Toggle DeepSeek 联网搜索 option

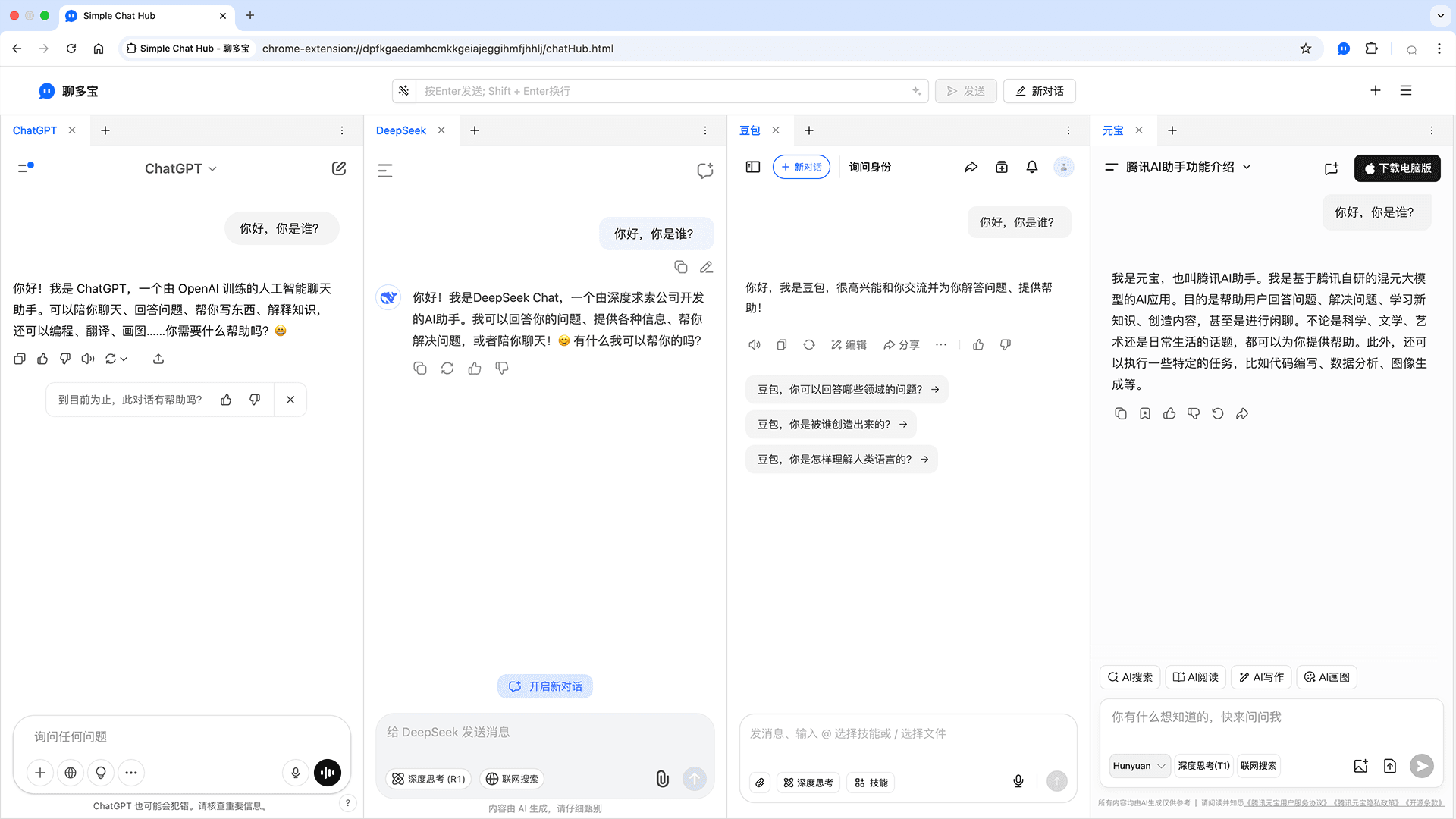pos(512,779)
